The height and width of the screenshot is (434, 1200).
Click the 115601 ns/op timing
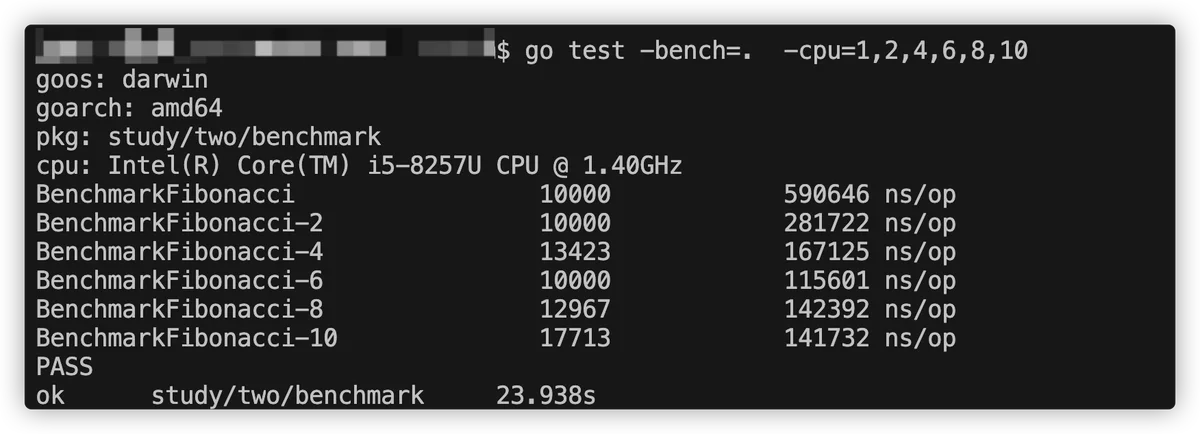(x=870, y=281)
